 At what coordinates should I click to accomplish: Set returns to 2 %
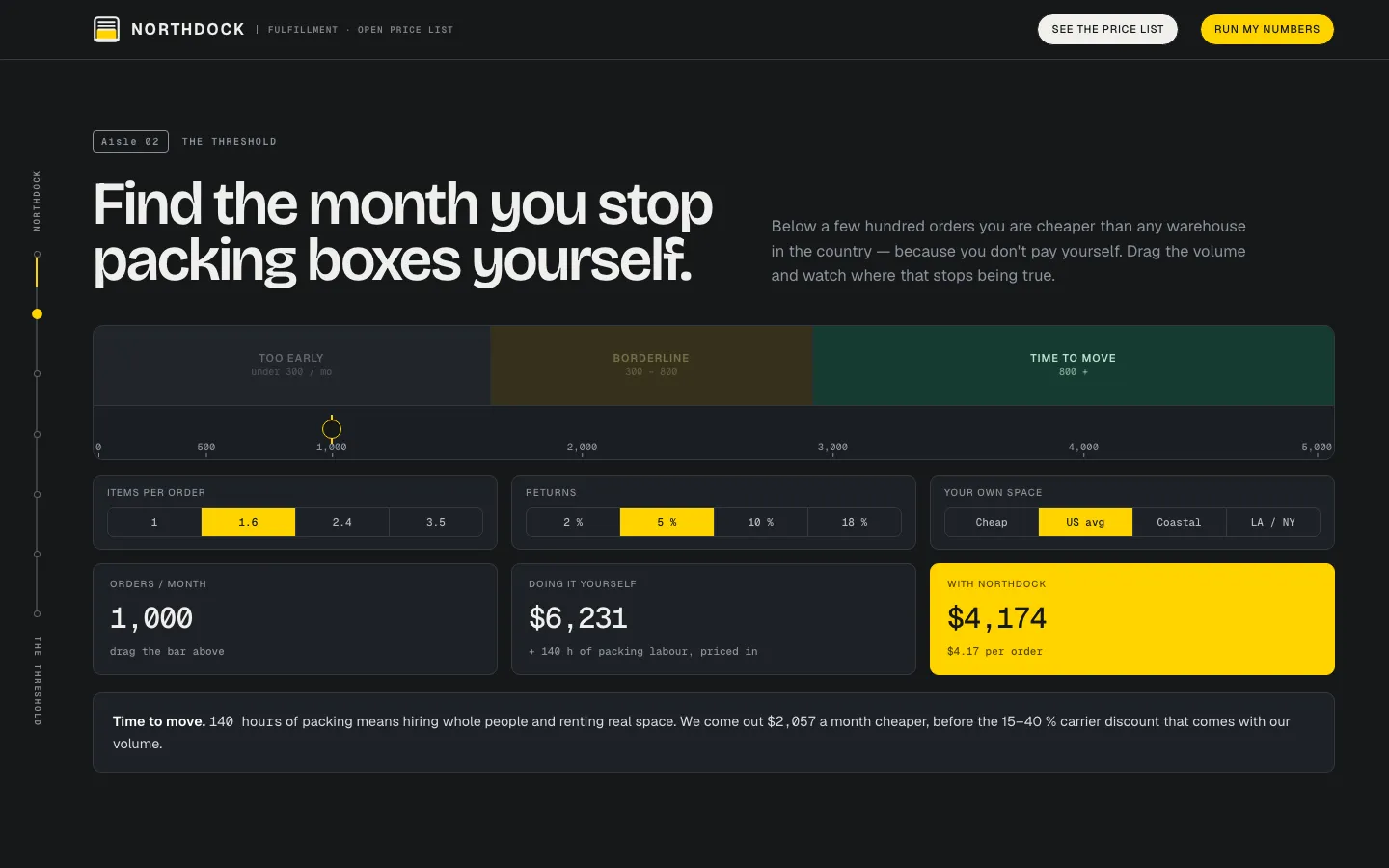[x=573, y=522]
